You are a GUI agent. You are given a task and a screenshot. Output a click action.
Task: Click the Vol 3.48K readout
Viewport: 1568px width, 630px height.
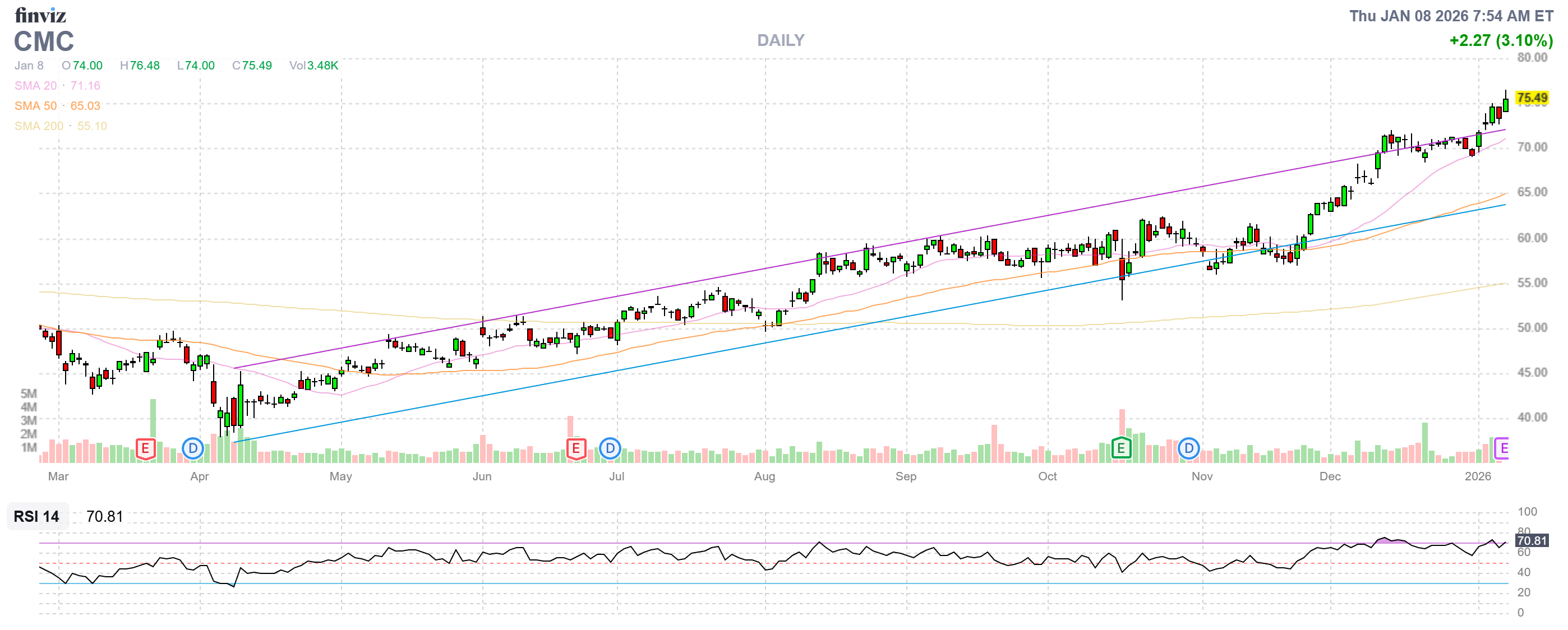tap(313, 66)
